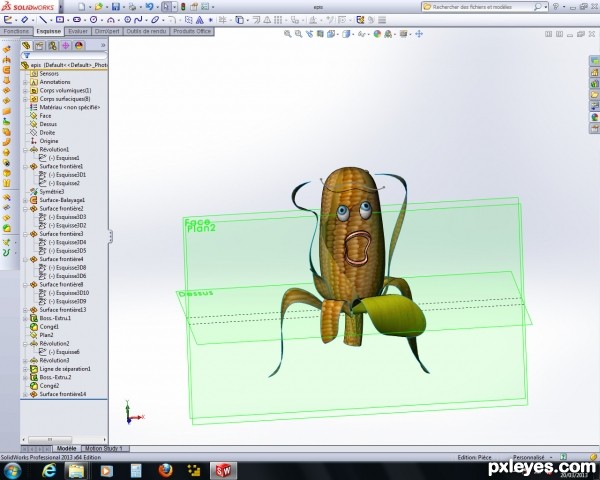Open the DimXpertManager tab icon
This screenshot has height=480, width=600.
click(x=65, y=46)
